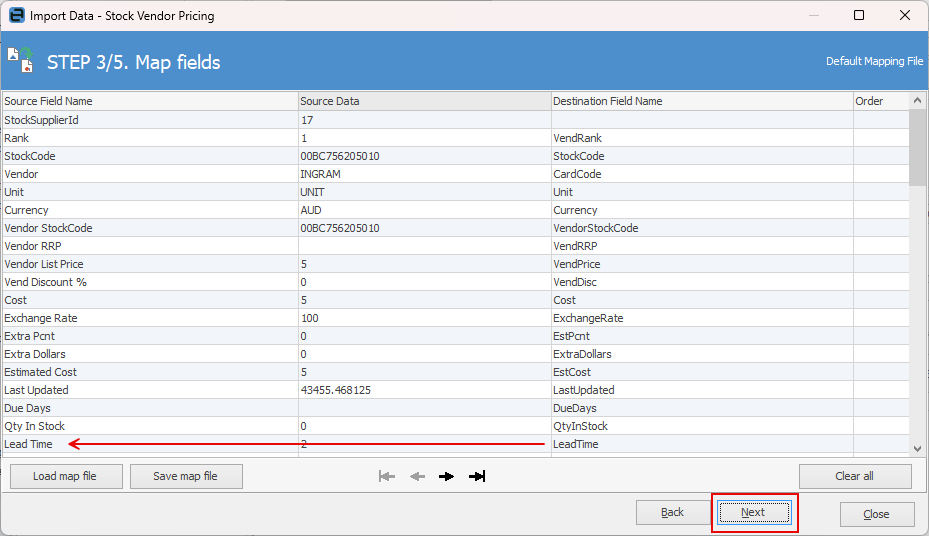Image resolution: width=929 pixels, height=536 pixels.
Task: Click the Destination Field Name column header
Action: pos(701,101)
